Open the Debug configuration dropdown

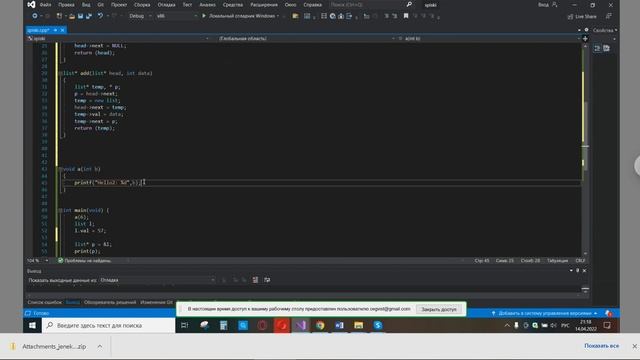(140, 16)
